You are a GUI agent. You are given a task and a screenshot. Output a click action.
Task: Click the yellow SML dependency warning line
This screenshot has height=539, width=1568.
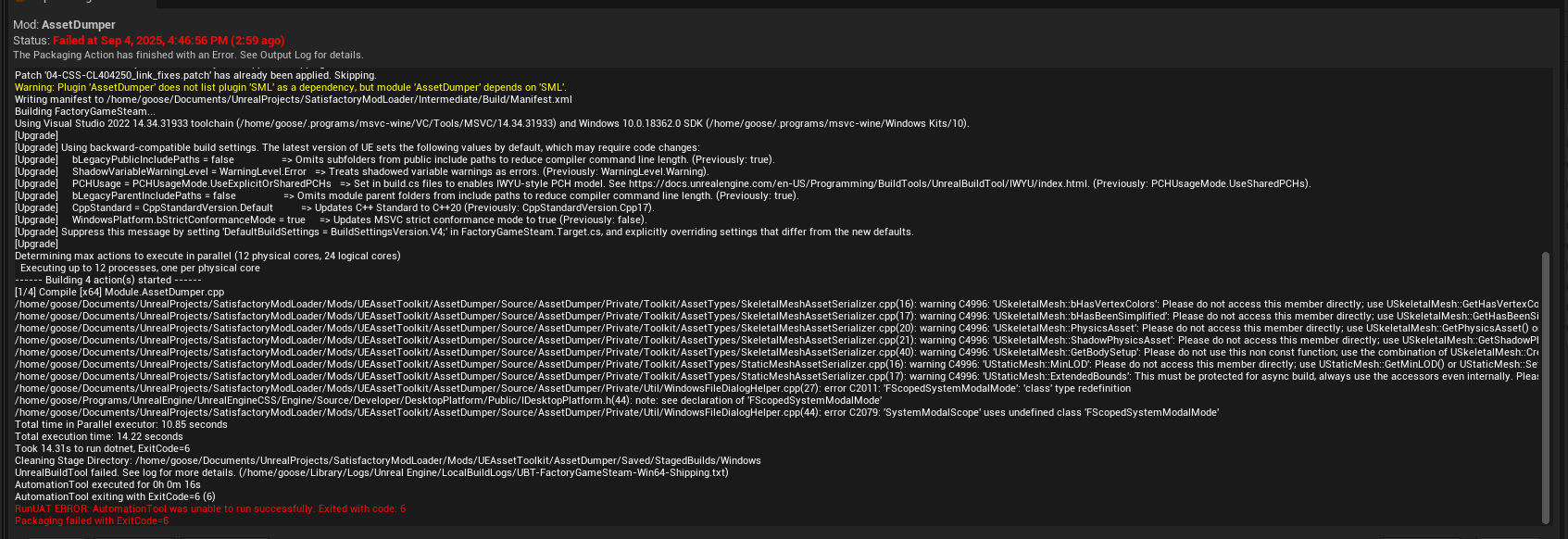click(x=290, y=87)
